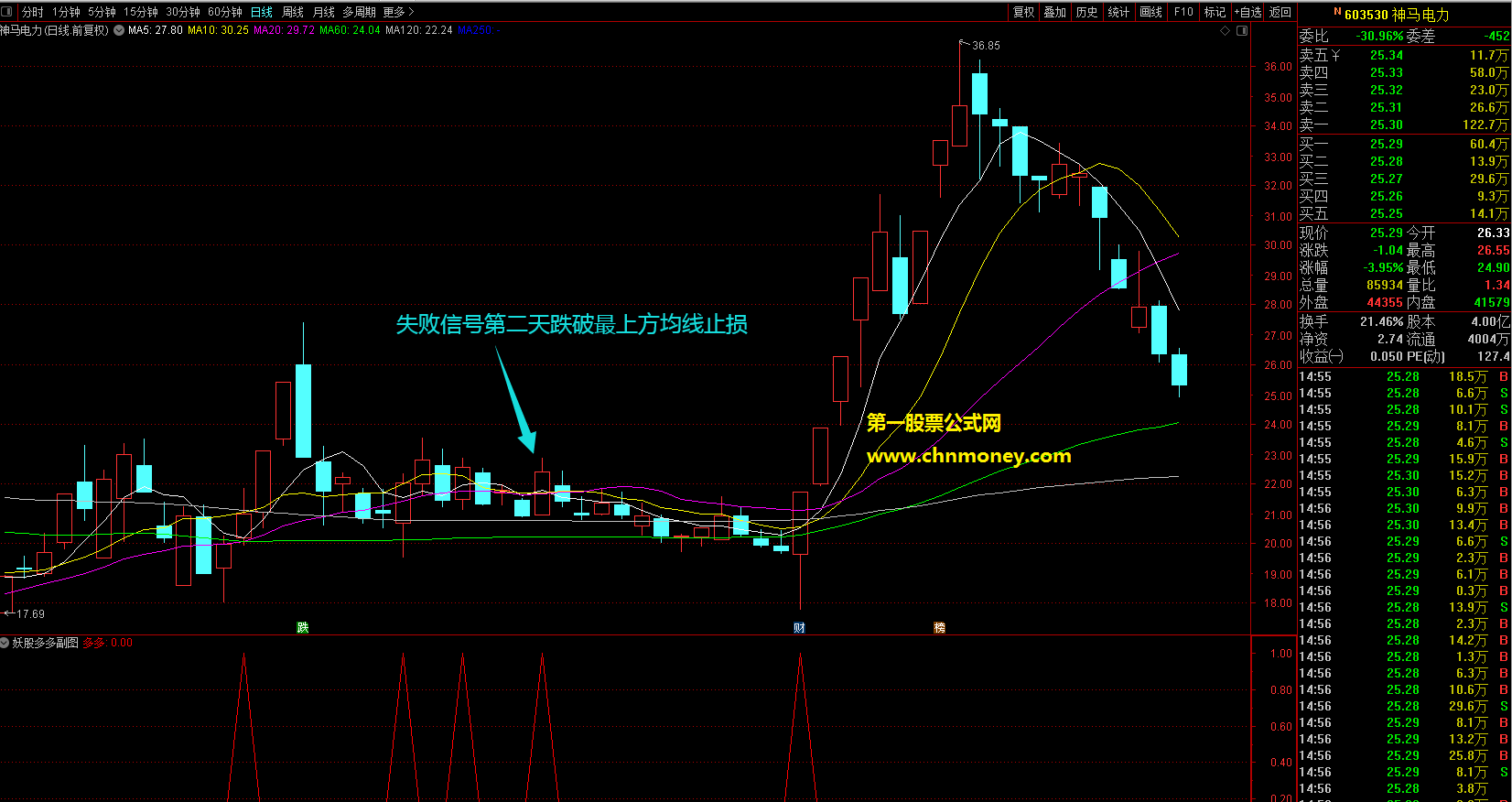The width and height of the screenshot is (1512, 802).
Task: Click the 买一 price 25.29
Action: pyautogui.click(x=1386, y=144)
